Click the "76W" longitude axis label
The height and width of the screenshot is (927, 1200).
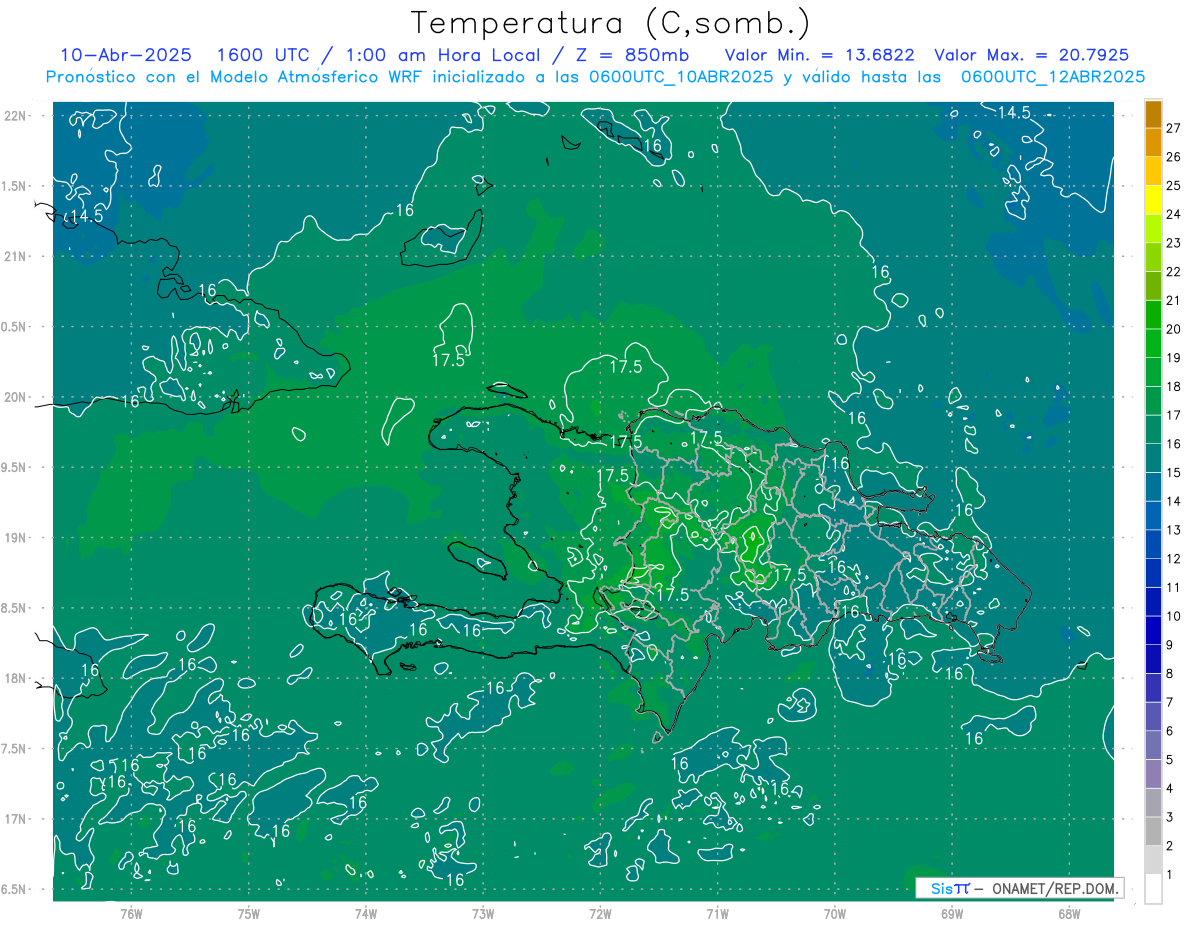point(131,913)
